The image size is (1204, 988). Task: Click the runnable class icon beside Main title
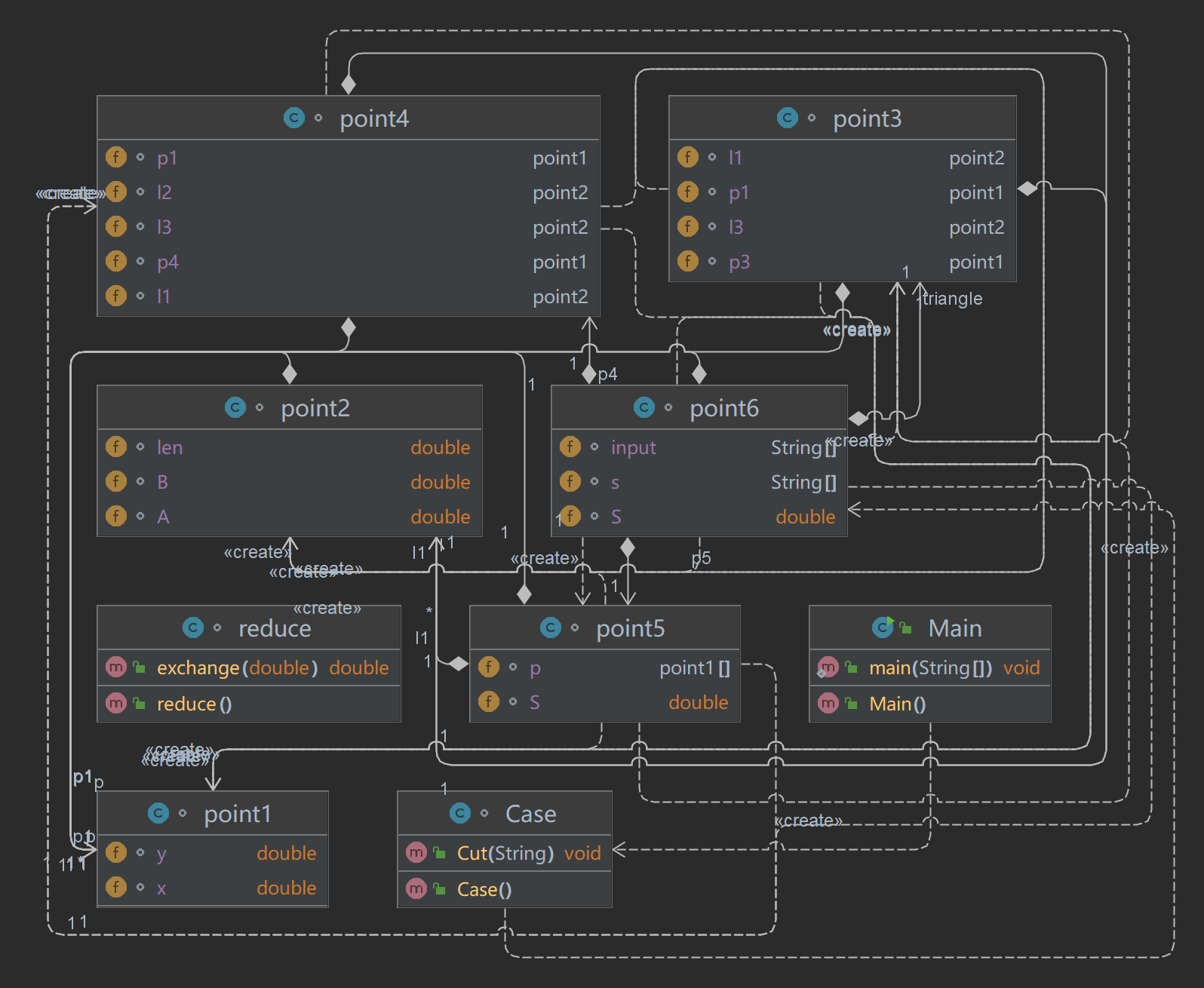tap(883, 627)
